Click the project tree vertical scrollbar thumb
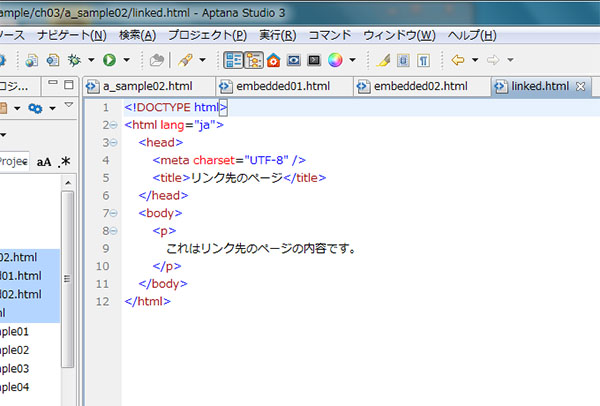The height and width of the screenshot is (406, 600). (x=68, y=279)
